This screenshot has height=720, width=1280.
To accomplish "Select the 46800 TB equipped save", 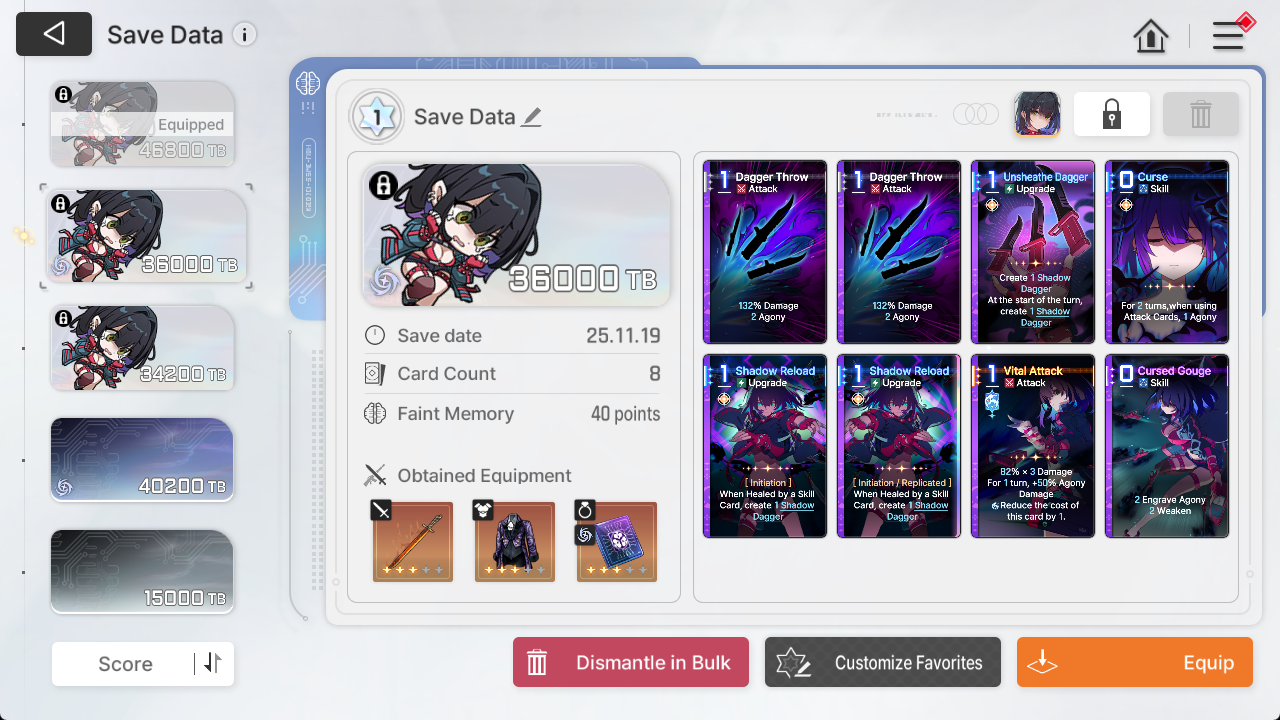I will pyautogui.click(x=143, y=124).
